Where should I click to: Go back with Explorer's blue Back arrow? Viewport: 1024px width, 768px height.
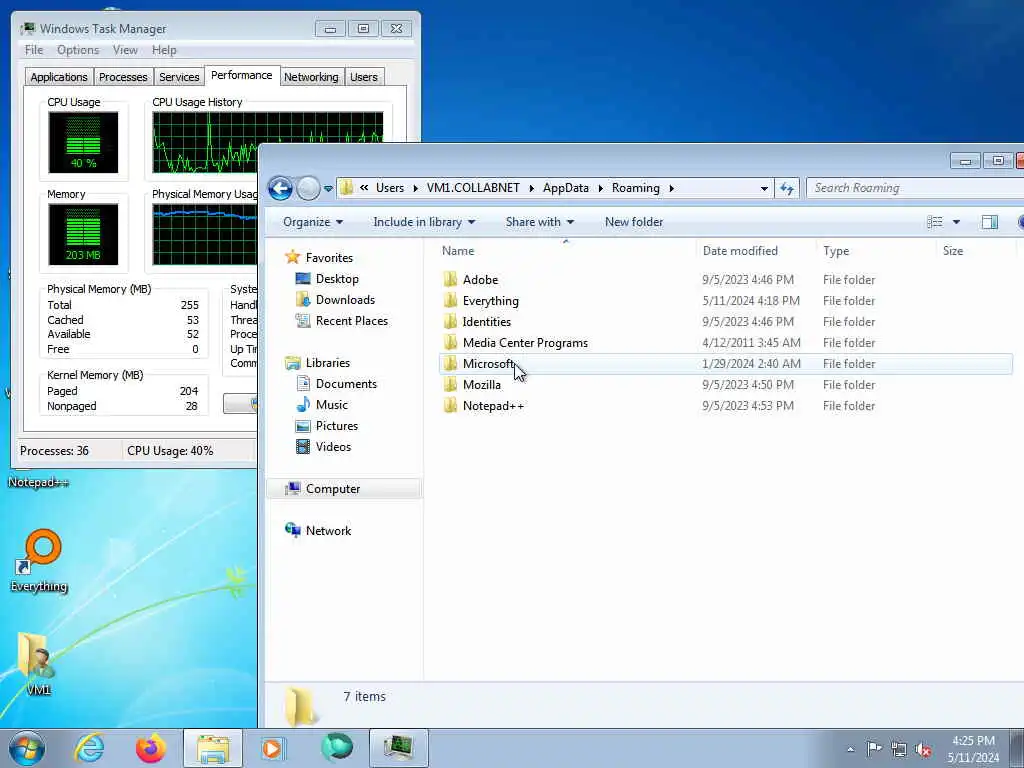coord(280,188)
